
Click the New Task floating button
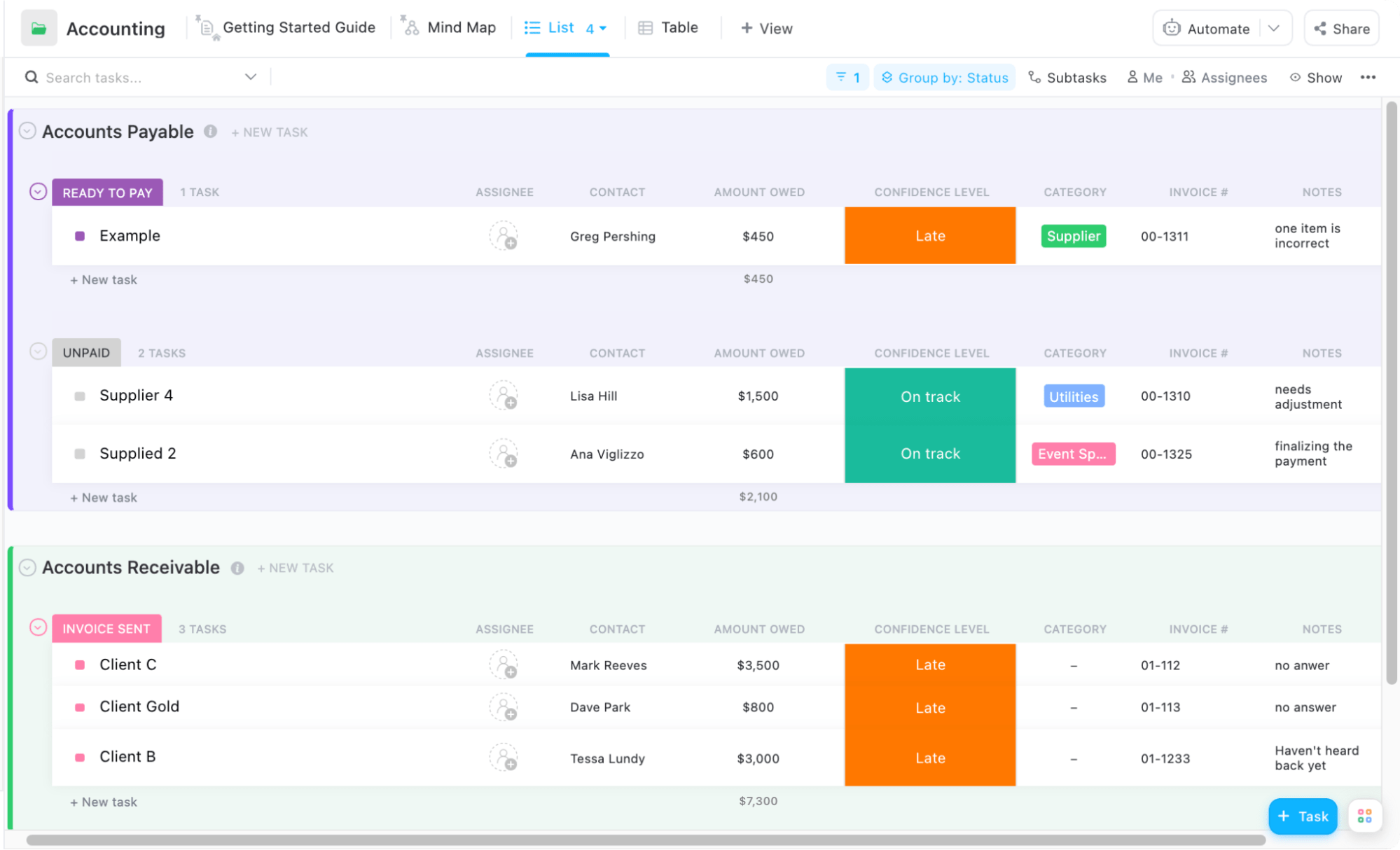pyautogui.click(x=1303, y=815)
